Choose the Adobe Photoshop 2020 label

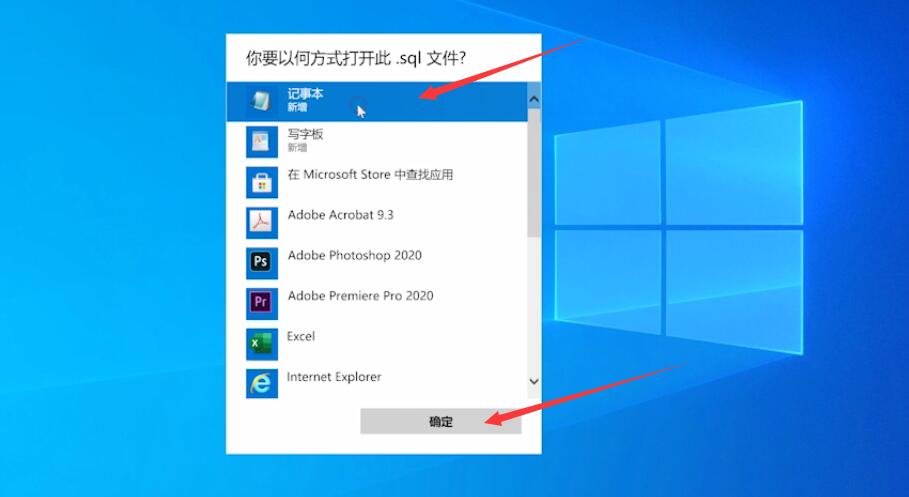click(x=355, y=255)
